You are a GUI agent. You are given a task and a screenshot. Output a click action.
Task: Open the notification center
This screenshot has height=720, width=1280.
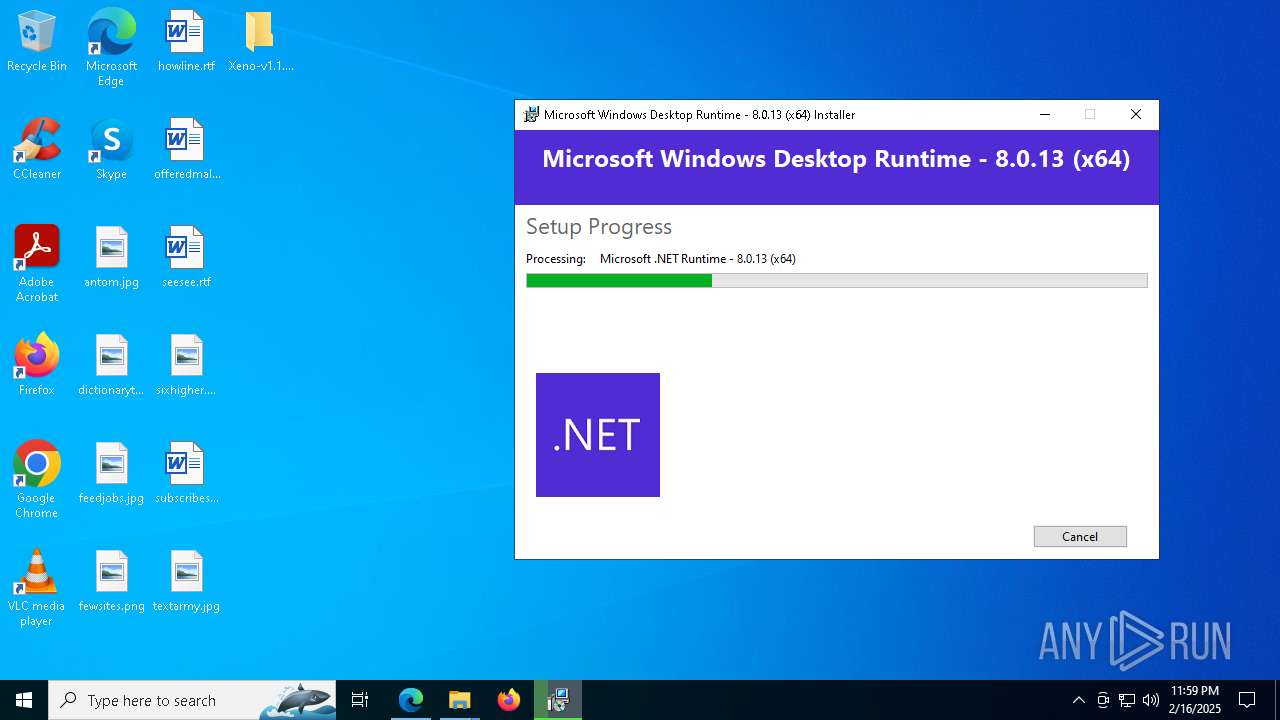coord(1247,700)
